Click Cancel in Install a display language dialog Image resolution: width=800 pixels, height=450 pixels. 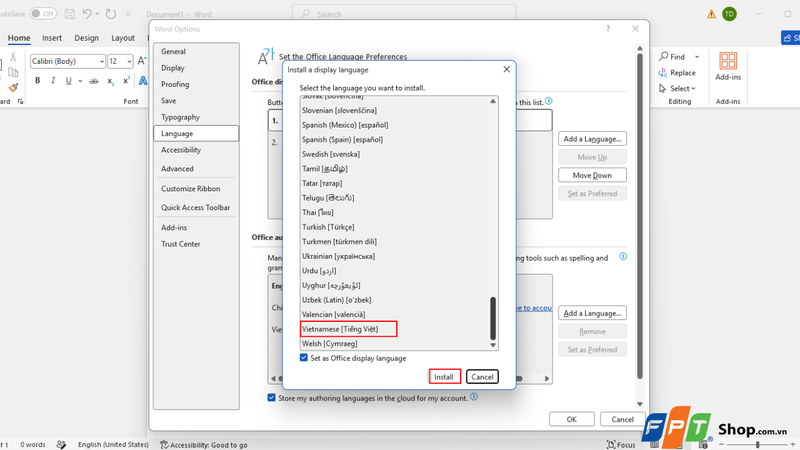click(482, 377)
